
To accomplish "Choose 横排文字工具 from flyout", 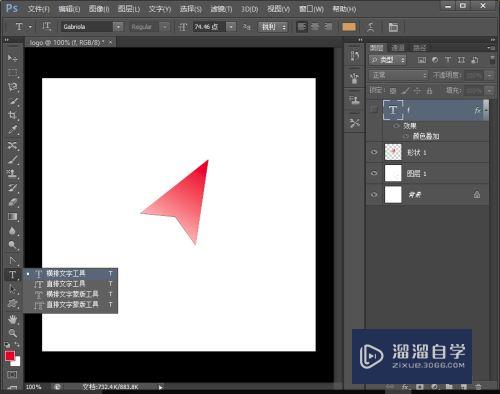I will (70, 274).
